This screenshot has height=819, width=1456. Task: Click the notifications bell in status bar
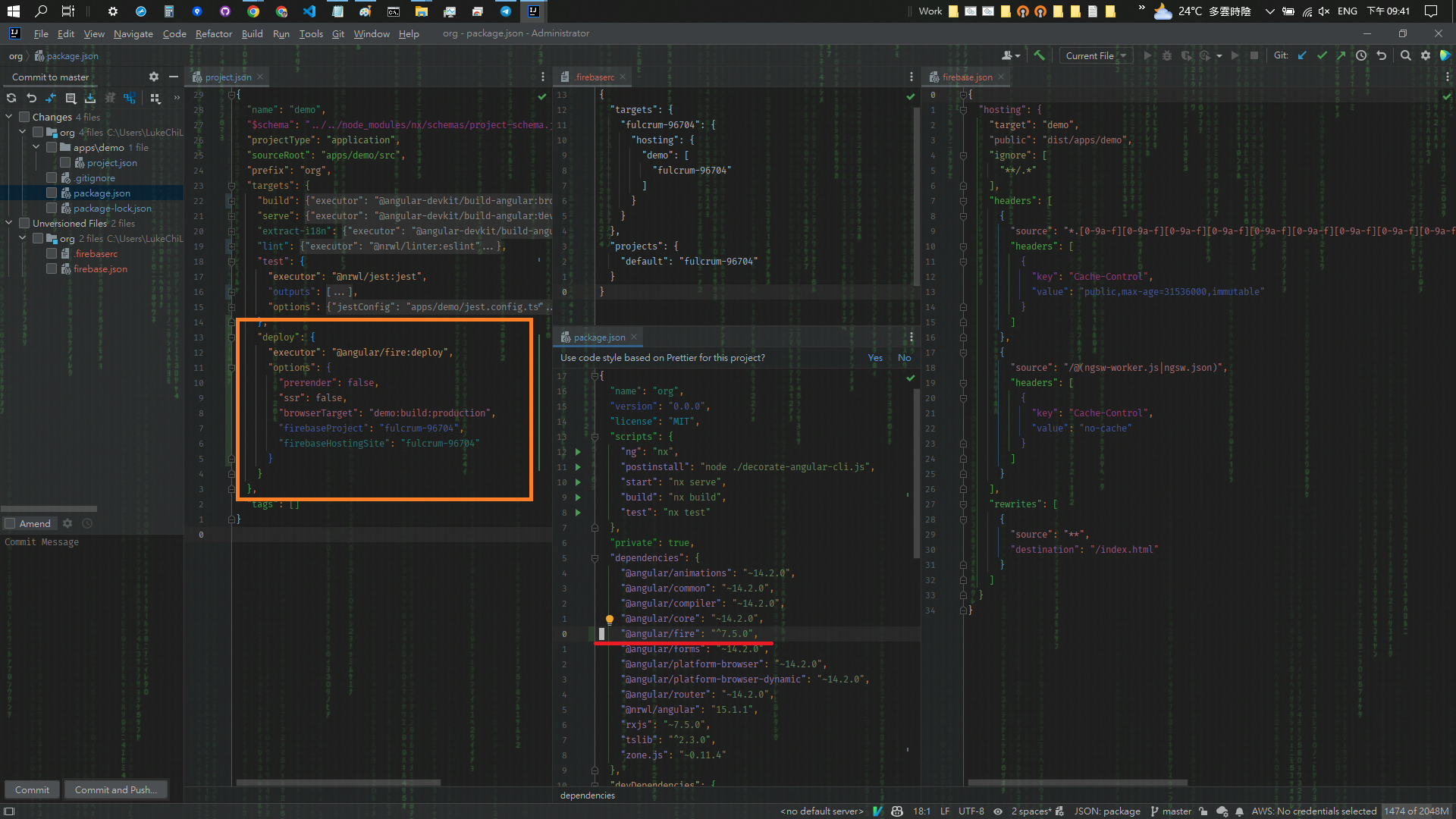[x=1239, y=811]
